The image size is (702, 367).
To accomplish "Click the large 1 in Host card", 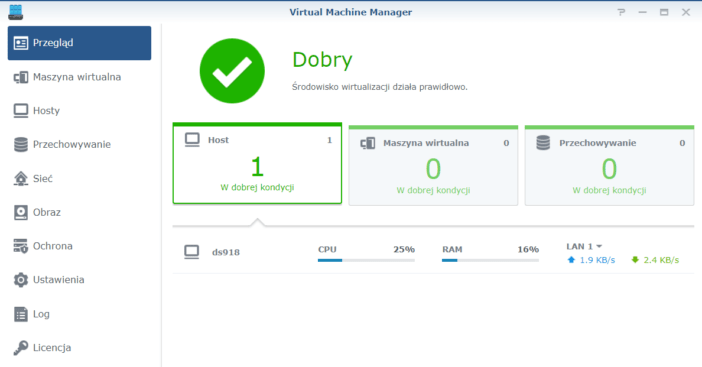I will (257, 167).
